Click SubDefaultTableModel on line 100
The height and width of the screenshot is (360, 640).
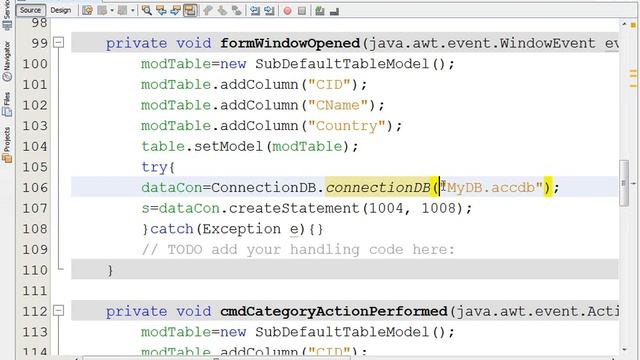[342, 64]
